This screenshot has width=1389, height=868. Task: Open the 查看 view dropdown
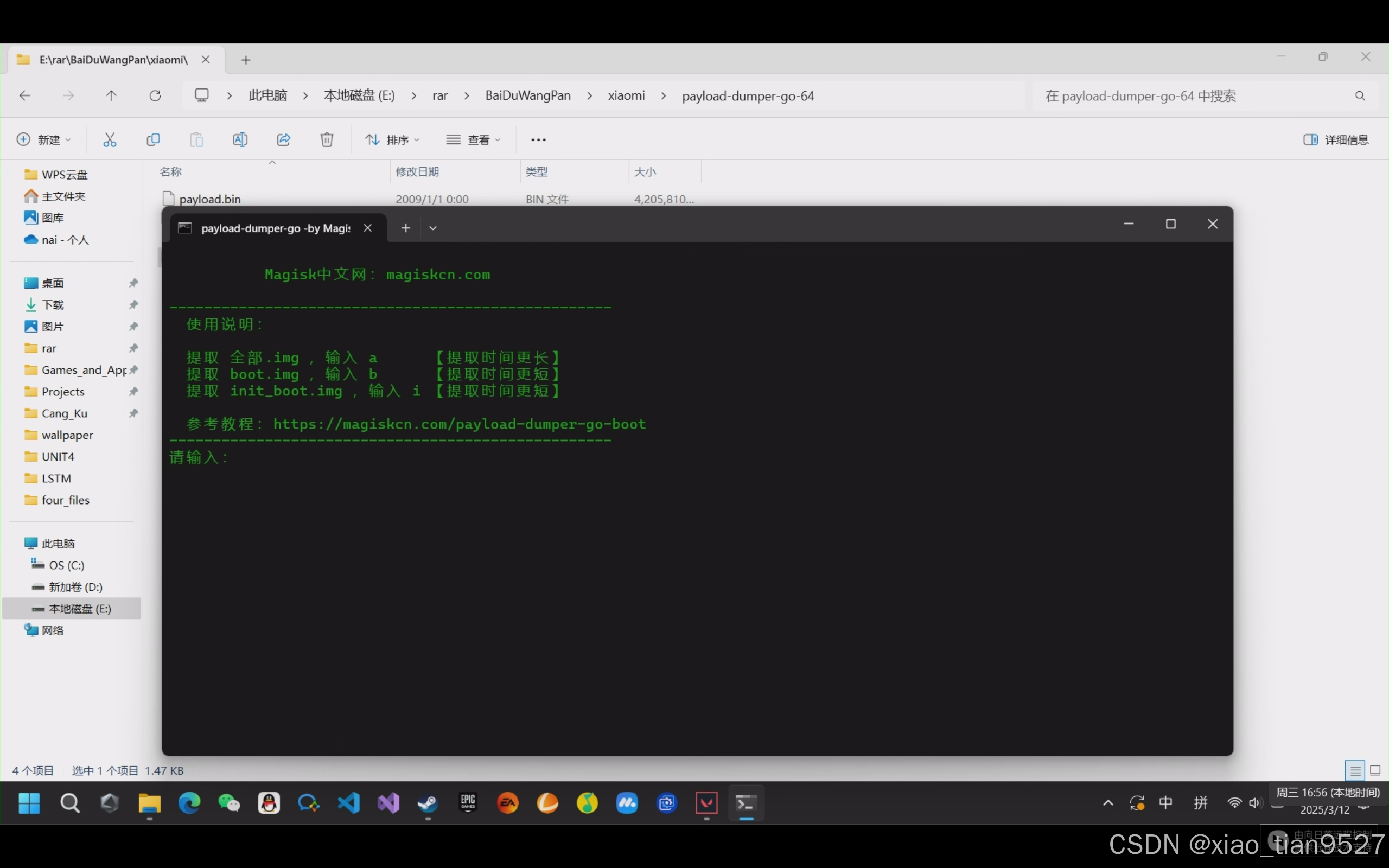click(x=474, y=139)
